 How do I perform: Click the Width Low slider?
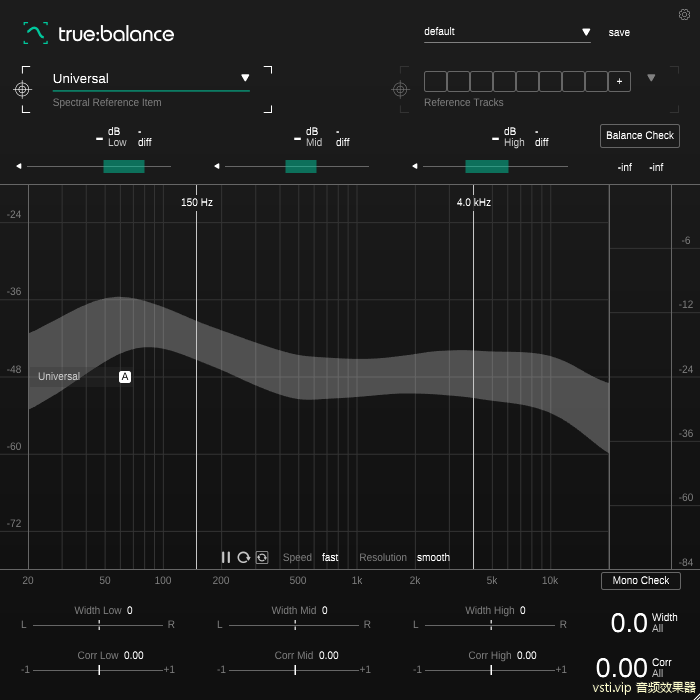[98, 625]
